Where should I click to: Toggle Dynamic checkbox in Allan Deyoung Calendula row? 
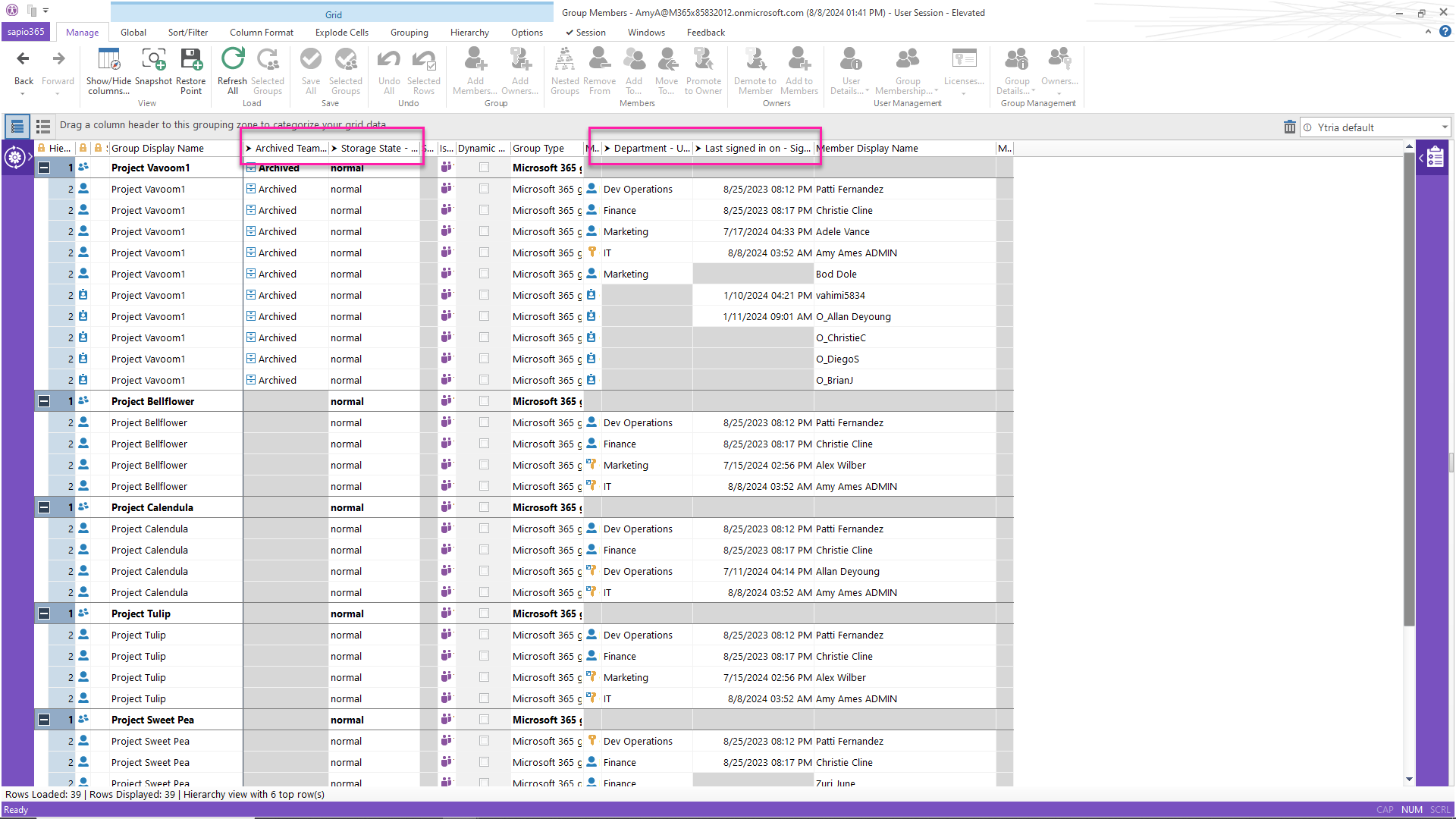(484, 571)
